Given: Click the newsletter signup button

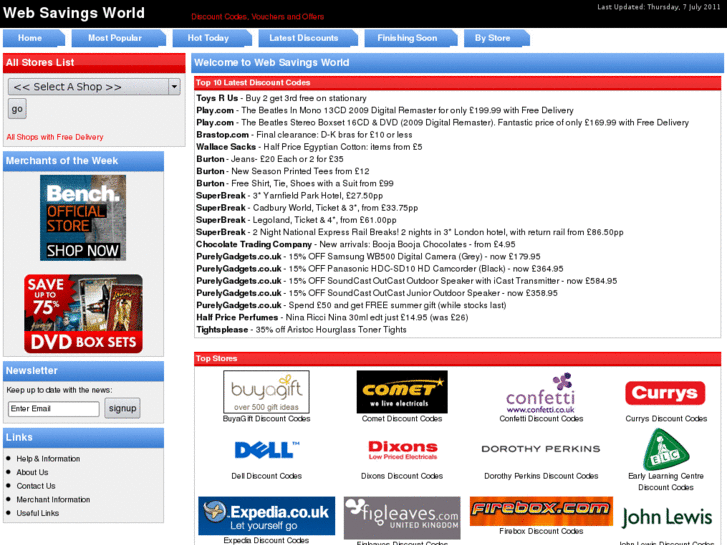Looking at the screenshot, I should (122, 408).
